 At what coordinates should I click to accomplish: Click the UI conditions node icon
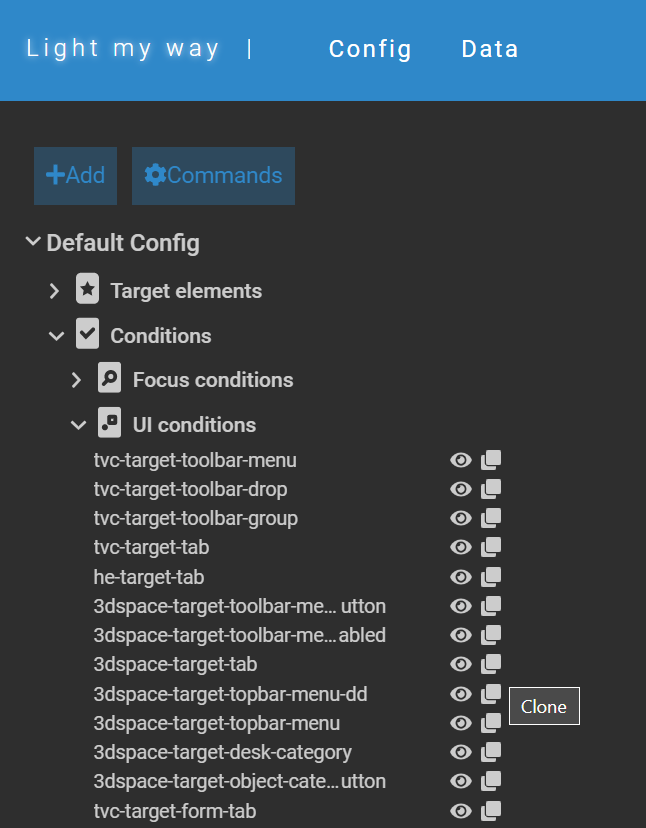(109, 422)
